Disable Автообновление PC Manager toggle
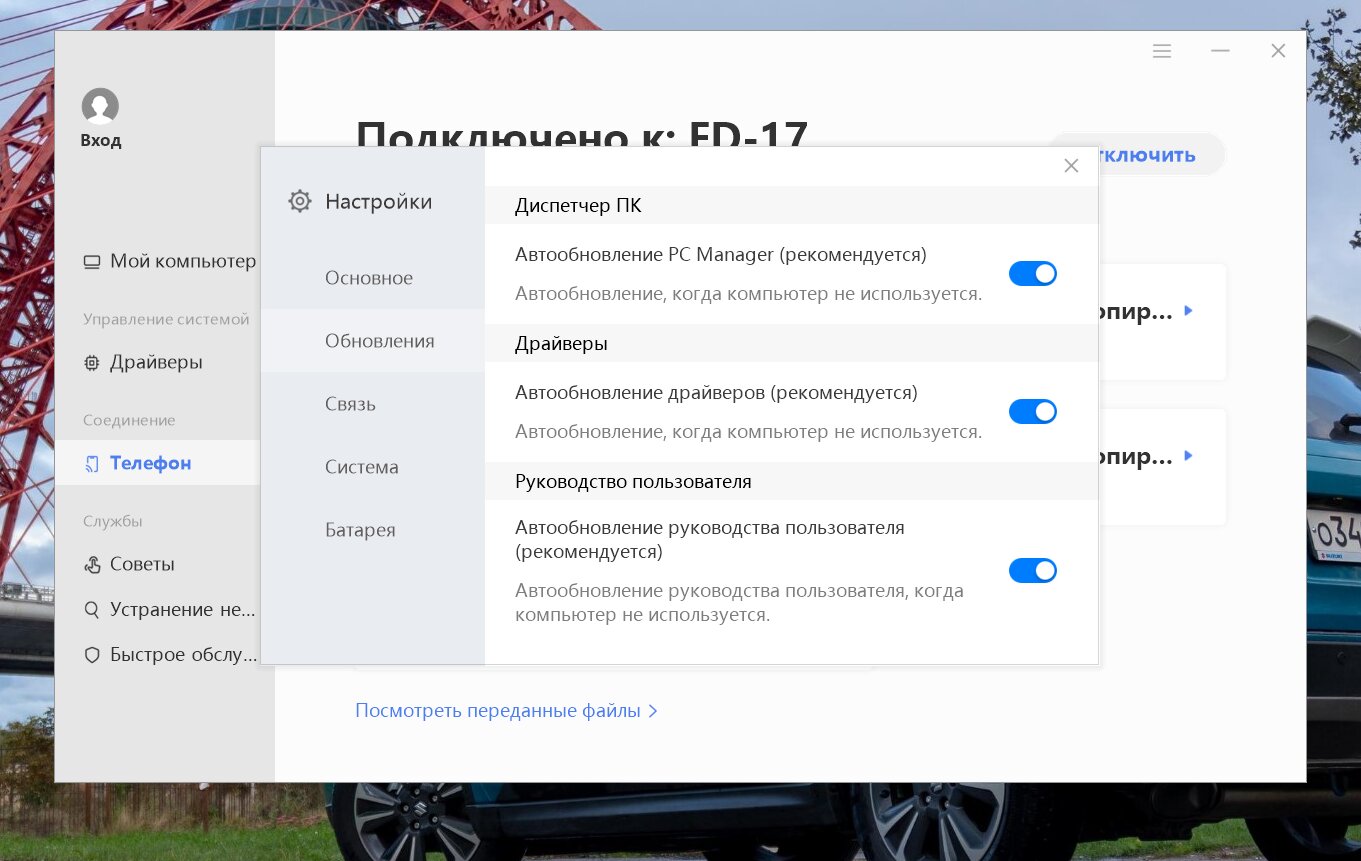Viewport: 1361px width, 861px height. point(1033,274)
